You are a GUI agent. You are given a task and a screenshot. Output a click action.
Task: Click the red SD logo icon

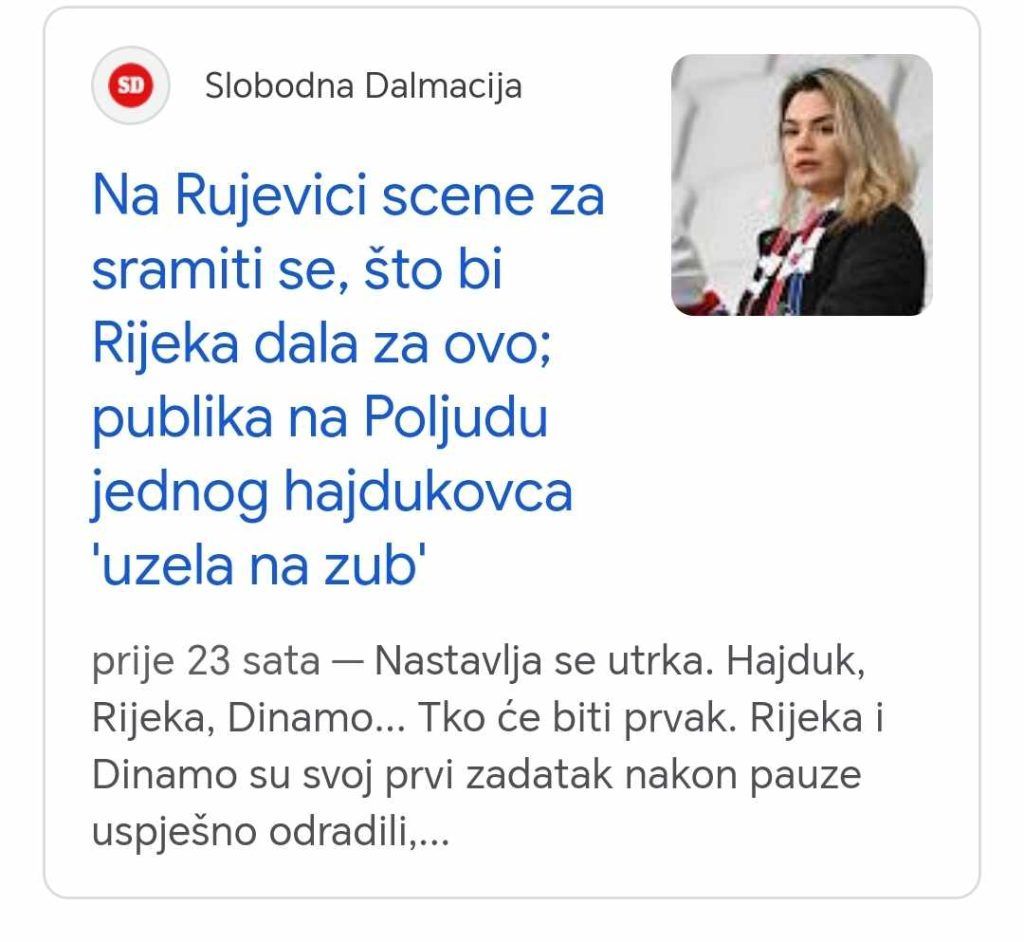pos(131,86)
